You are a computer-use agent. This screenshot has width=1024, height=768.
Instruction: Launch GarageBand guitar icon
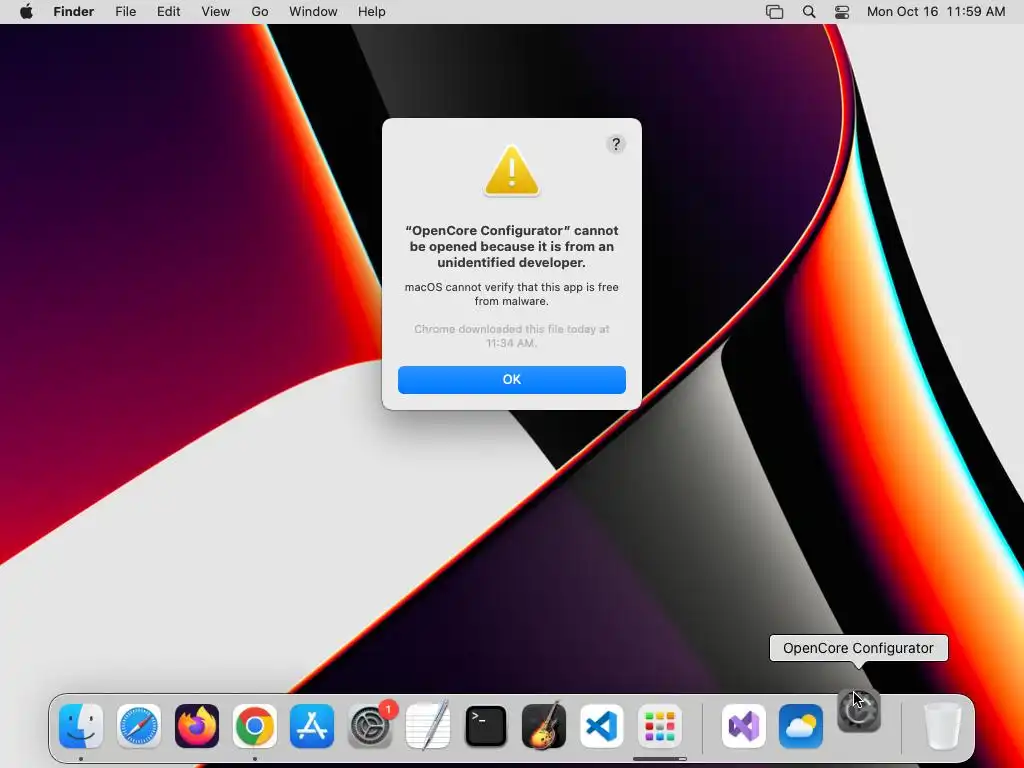(544, 726)
